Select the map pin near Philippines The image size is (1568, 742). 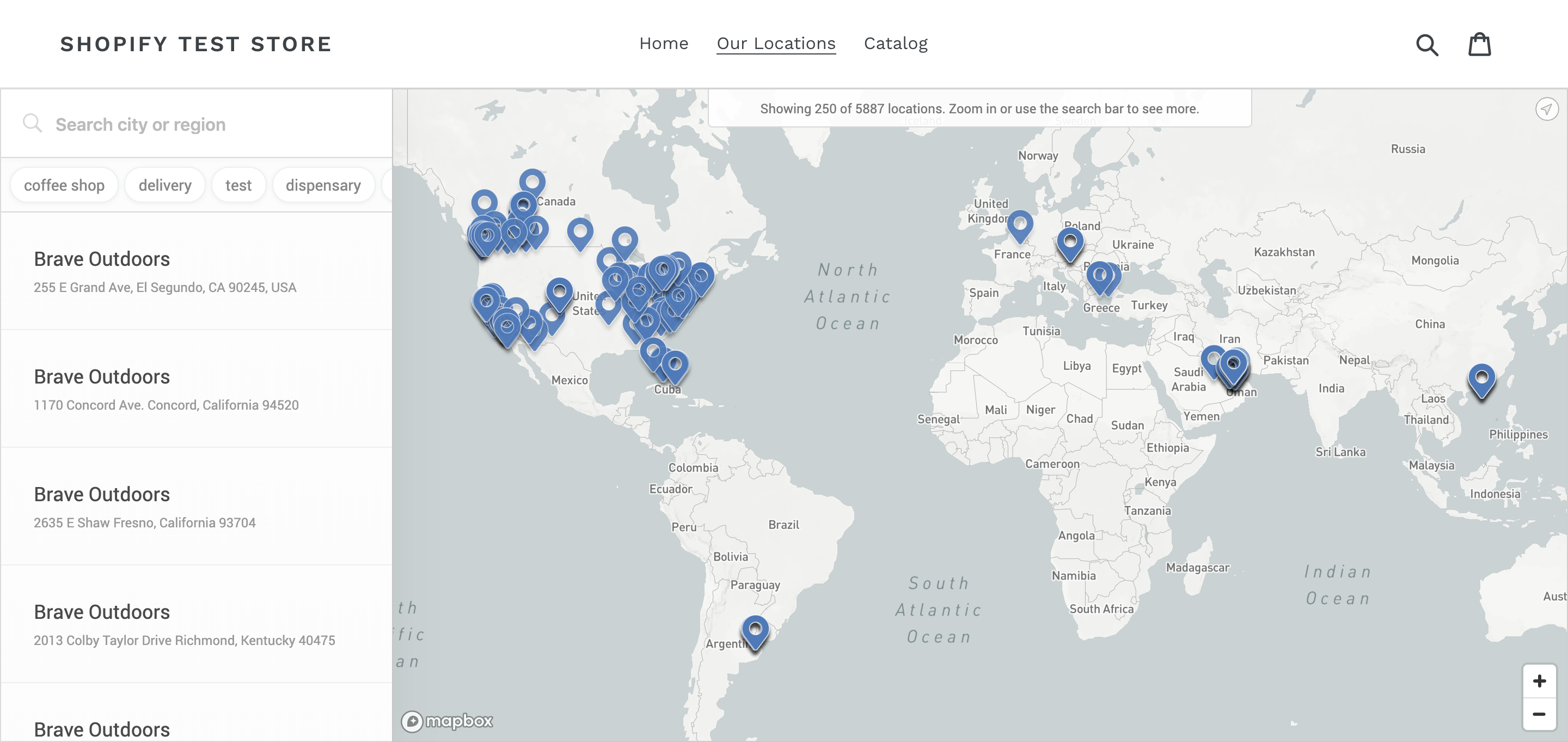(1481, 378)
